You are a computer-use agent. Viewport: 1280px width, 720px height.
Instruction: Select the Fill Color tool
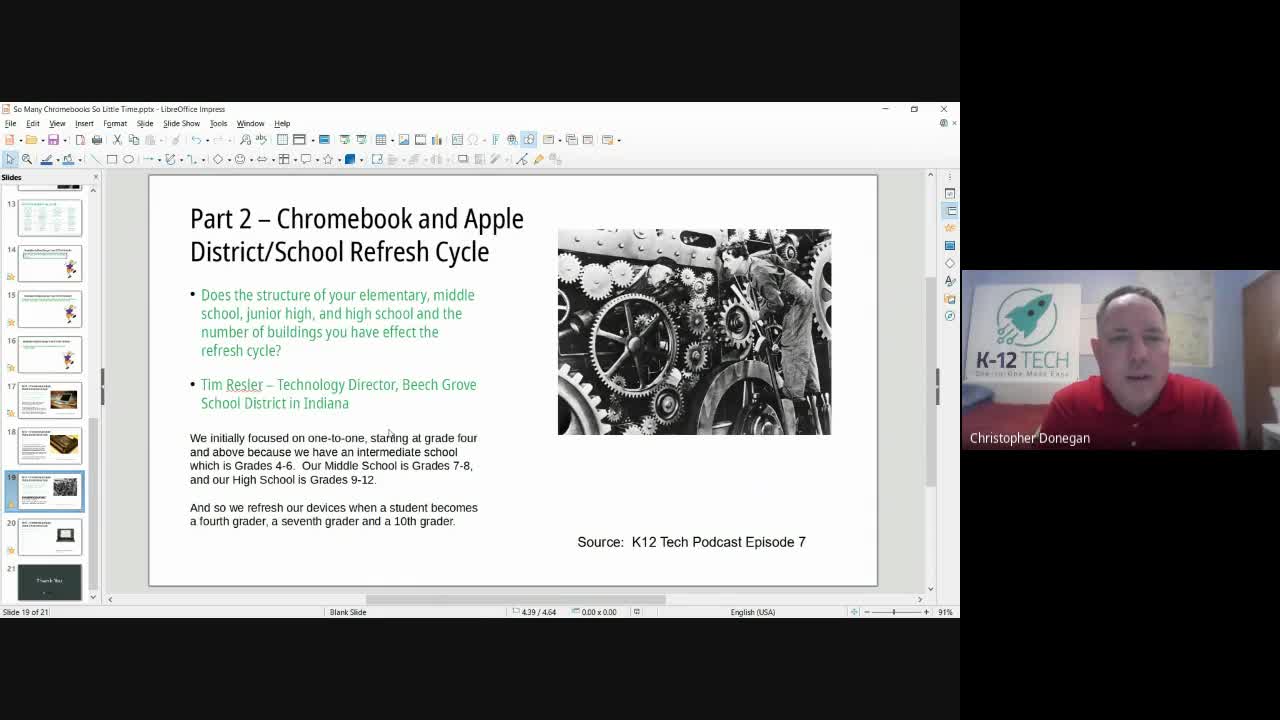[68, 160]
